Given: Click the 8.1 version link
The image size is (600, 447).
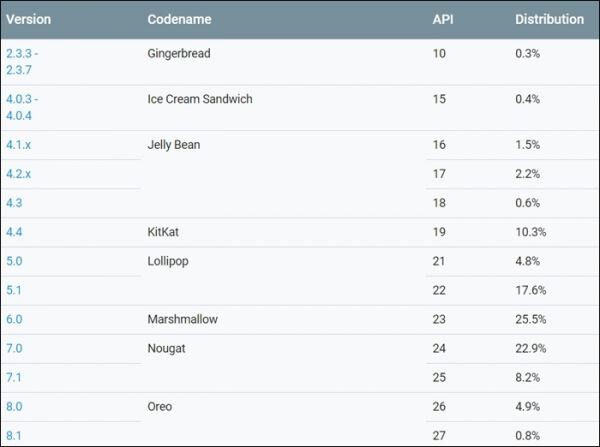Looking at the screenshot, I should (14, 435).
